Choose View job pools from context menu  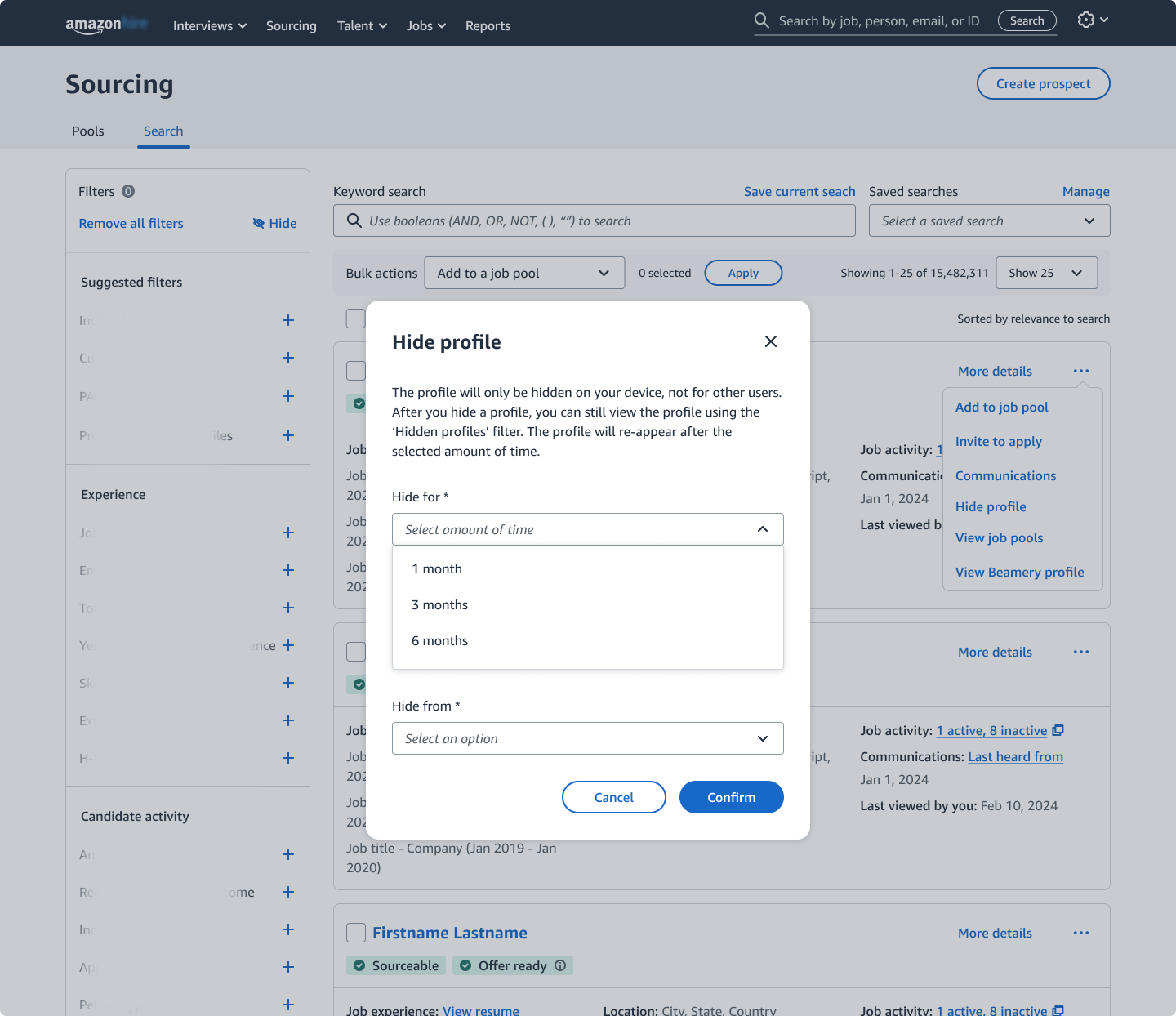1000,537
